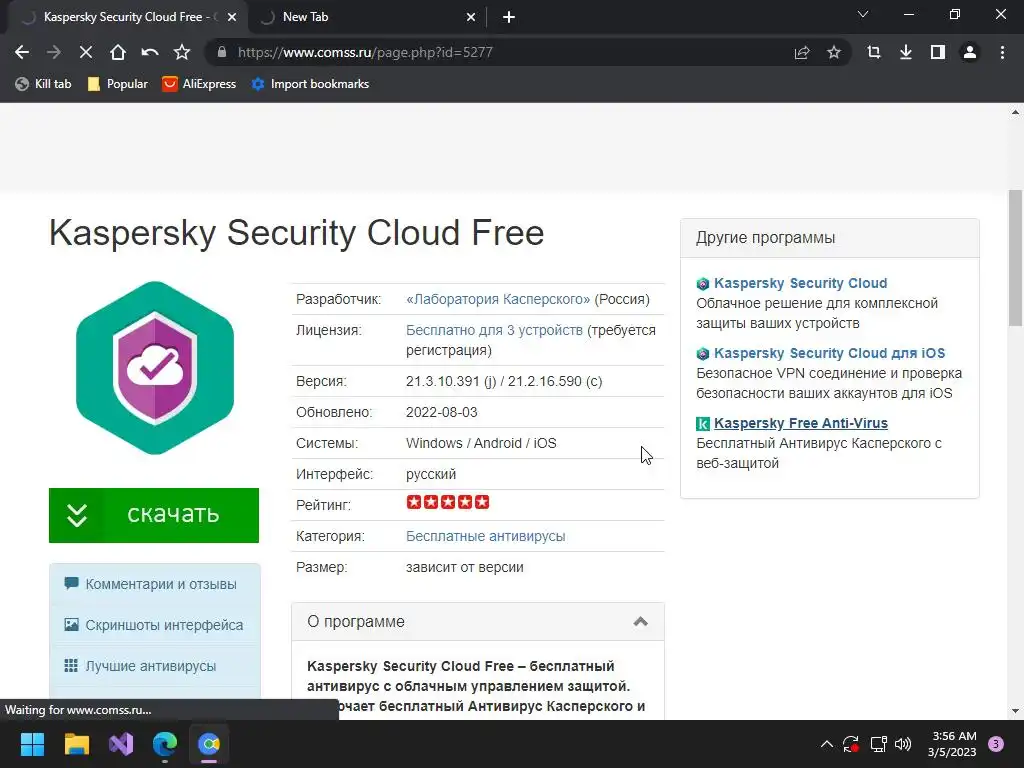
Task: Open Бесплатно для 3 устройств license link
Action: click(494, 330)
